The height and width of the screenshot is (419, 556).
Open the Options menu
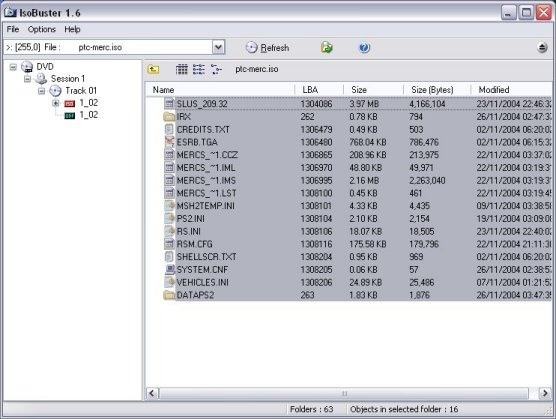point(42,29)
